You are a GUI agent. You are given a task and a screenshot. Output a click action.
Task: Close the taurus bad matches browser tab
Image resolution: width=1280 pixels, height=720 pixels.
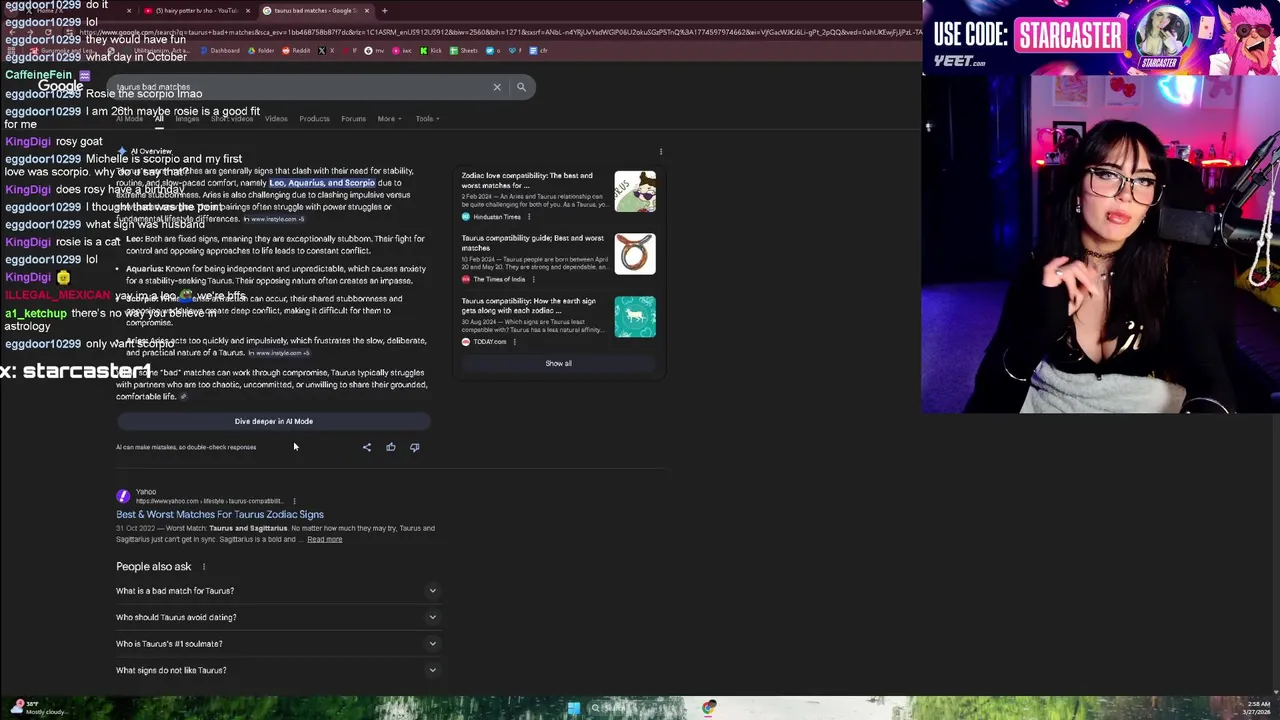(367, 11)
